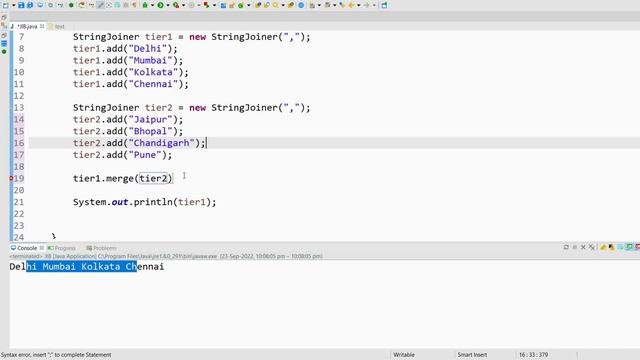This screenshot has width=640, height=360.
Task: Click the Open Perspective icon
Action: tap(384, 5)
